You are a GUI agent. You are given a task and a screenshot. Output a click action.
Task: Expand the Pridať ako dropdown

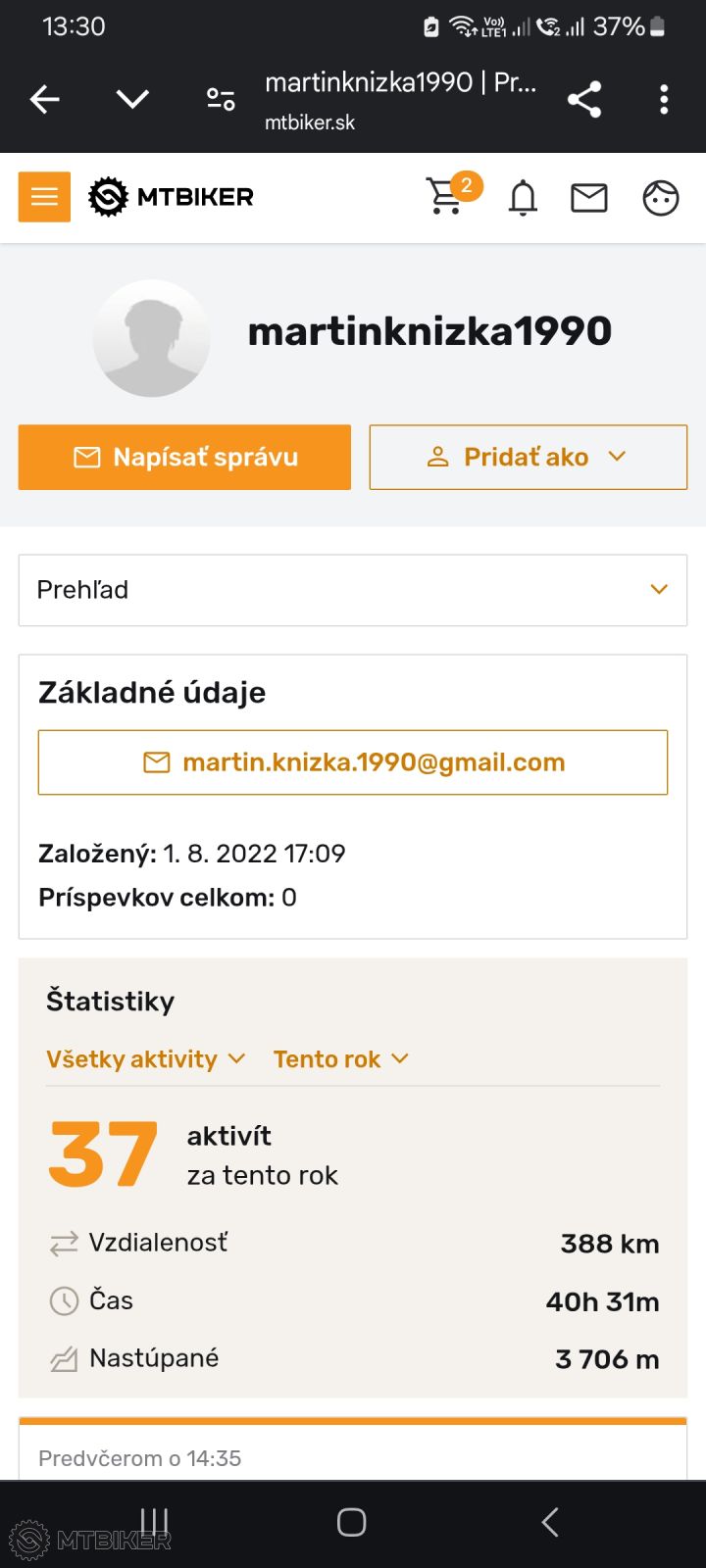coord(528,457)
